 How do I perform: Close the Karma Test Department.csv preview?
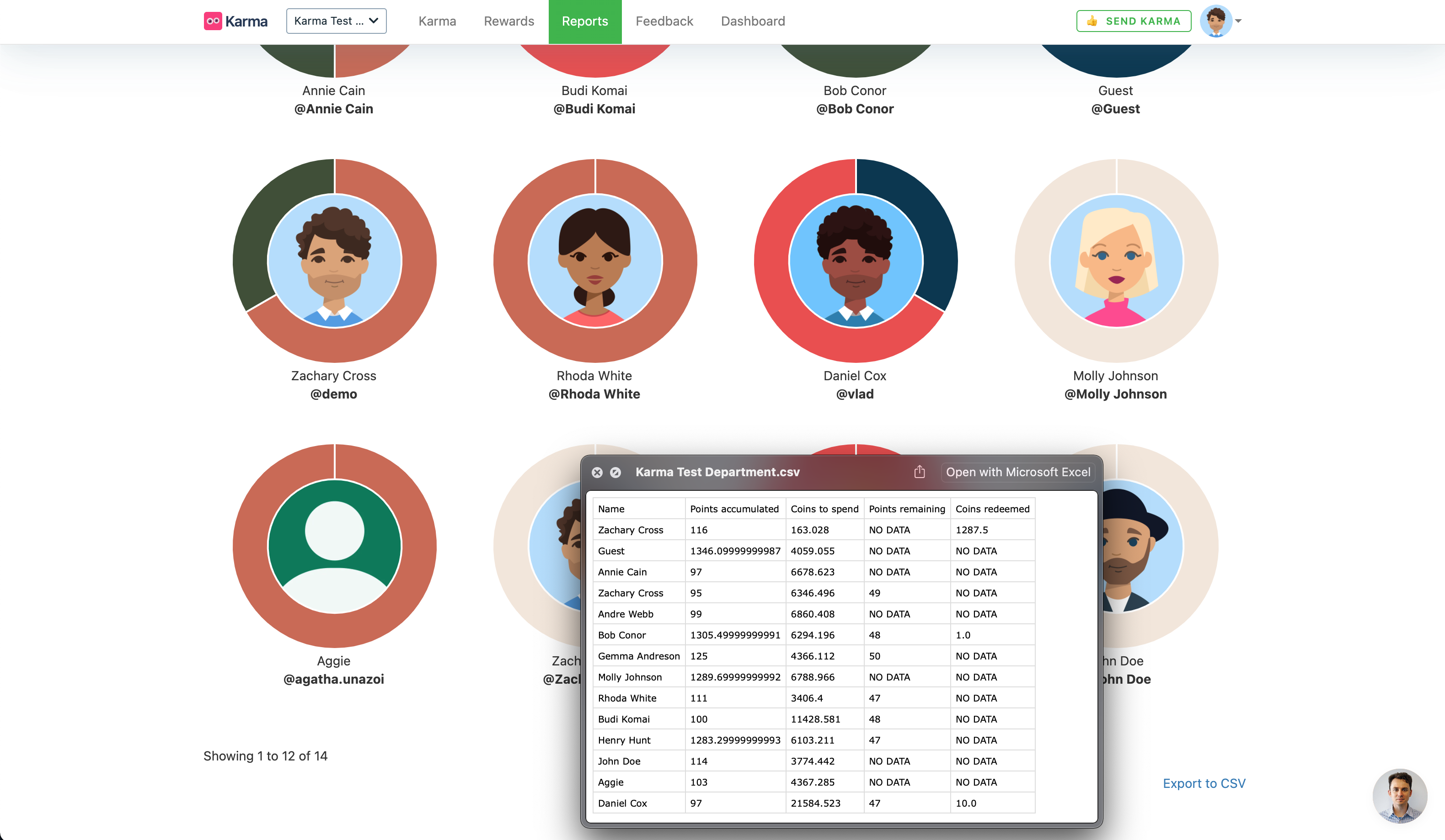coord(597,472)
